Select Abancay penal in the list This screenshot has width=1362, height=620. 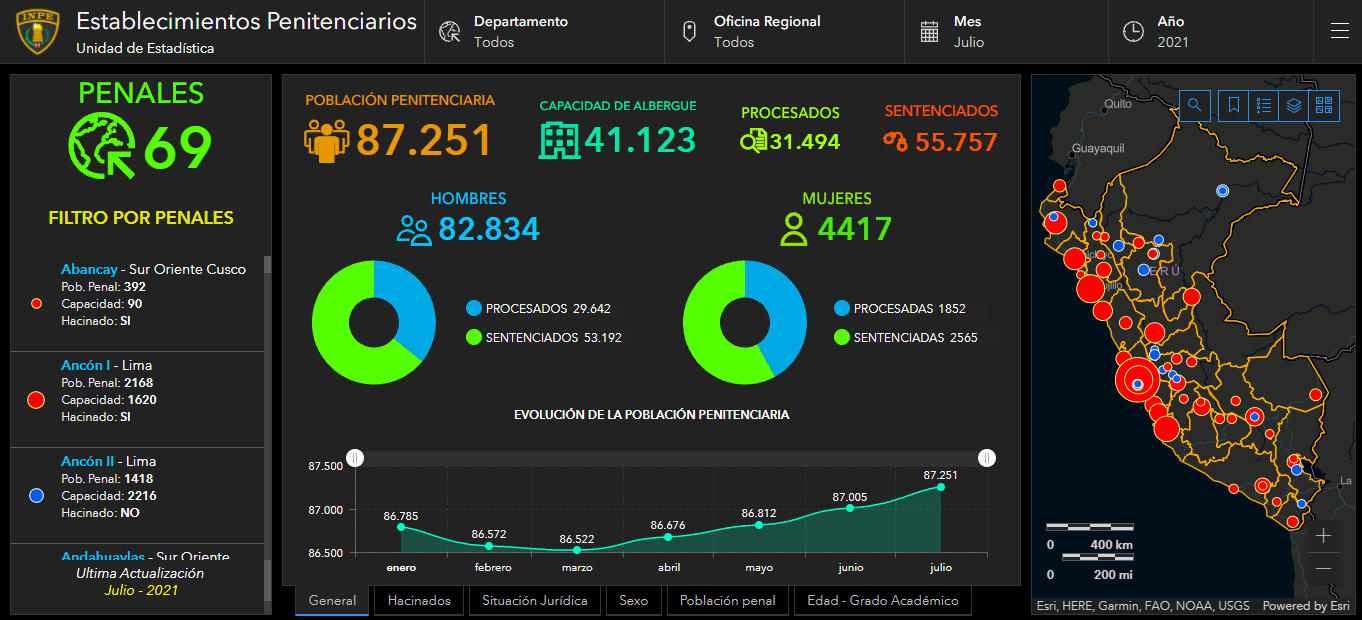click(137, 303)
